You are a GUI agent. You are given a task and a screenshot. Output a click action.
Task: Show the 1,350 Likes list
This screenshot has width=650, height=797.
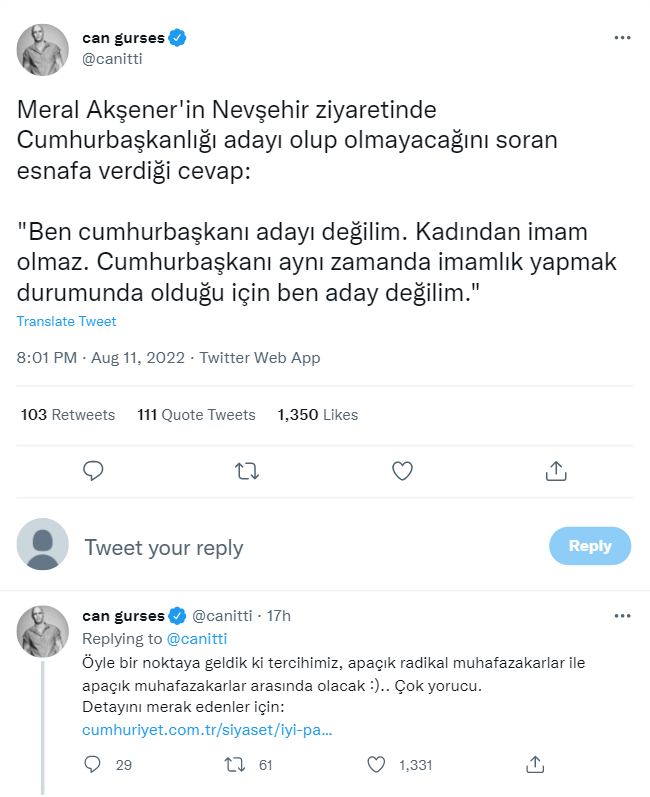[317, 414]
